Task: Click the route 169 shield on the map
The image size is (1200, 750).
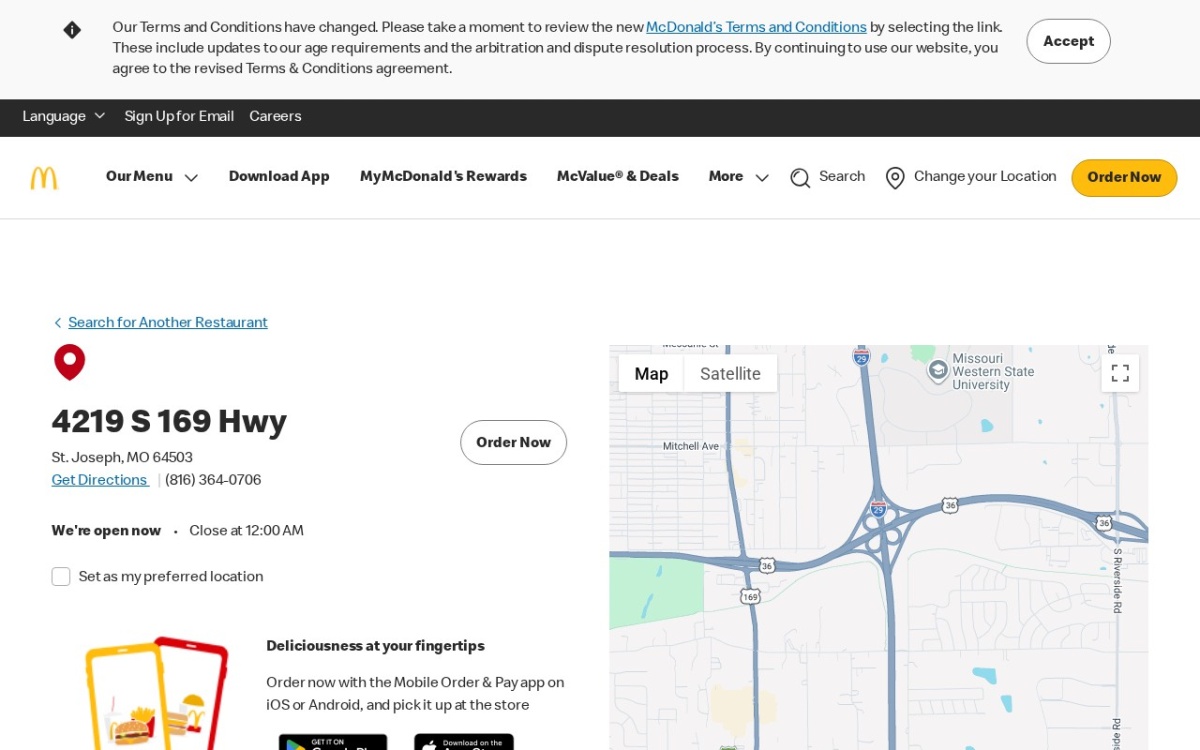Action: pyautogui.click(x=750, y=596)
